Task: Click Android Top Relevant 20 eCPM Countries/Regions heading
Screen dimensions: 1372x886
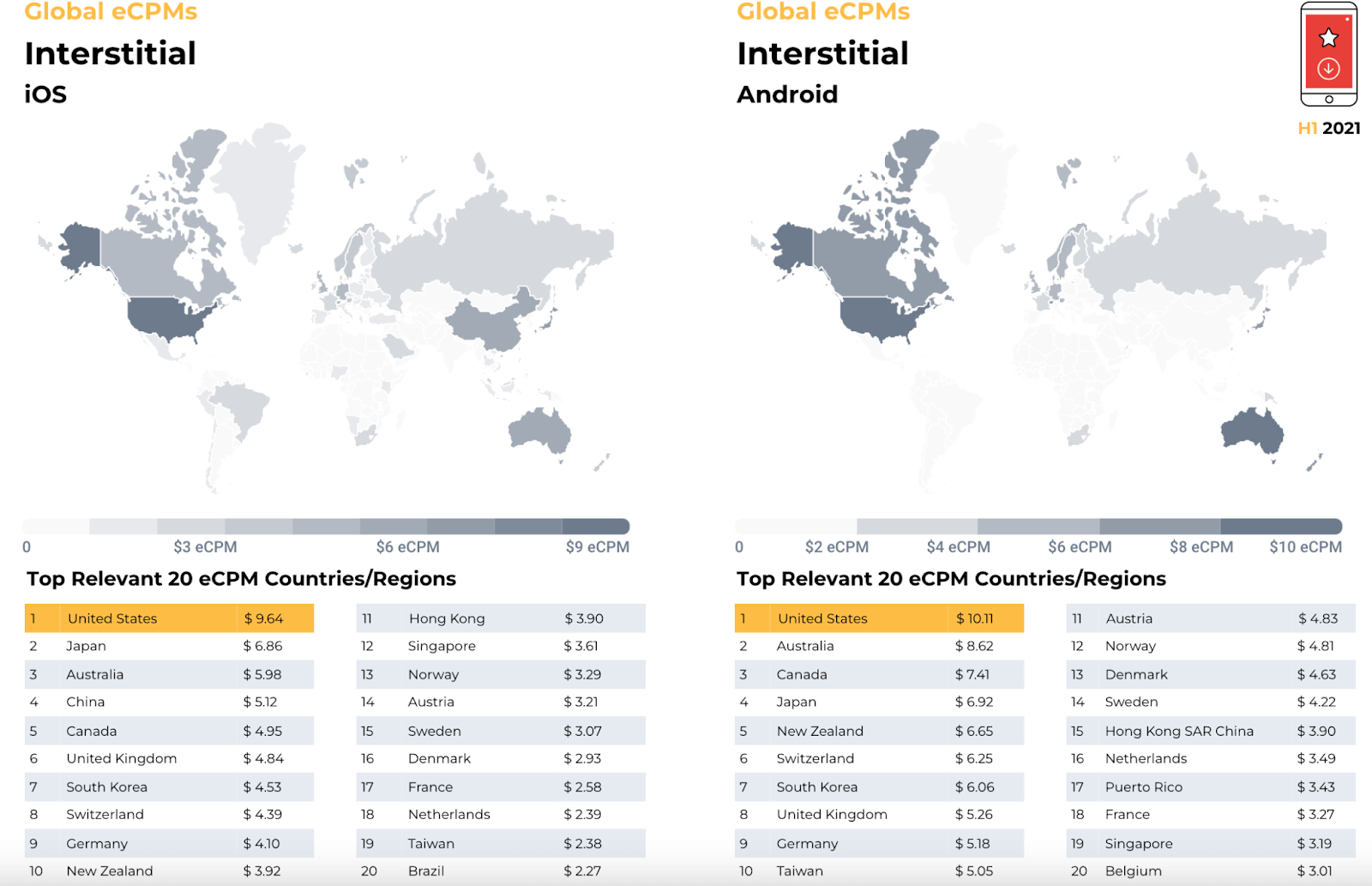Action: [x=951, y=579]
